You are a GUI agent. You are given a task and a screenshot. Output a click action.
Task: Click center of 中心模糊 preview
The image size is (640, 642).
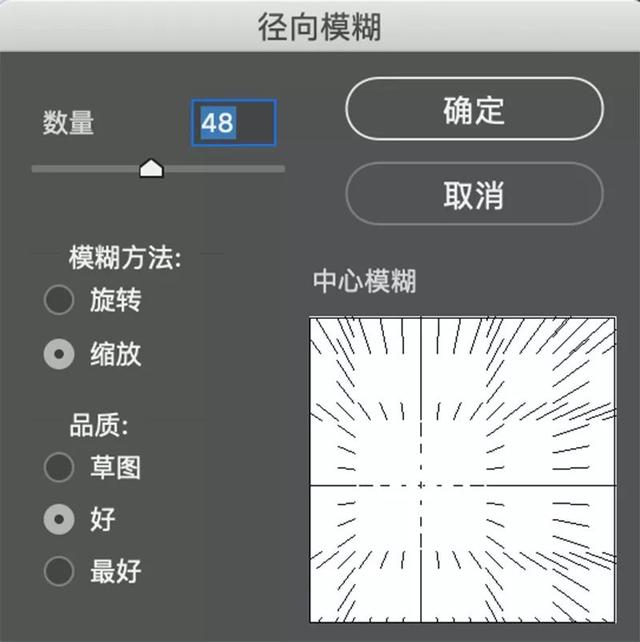click(462, 470)
